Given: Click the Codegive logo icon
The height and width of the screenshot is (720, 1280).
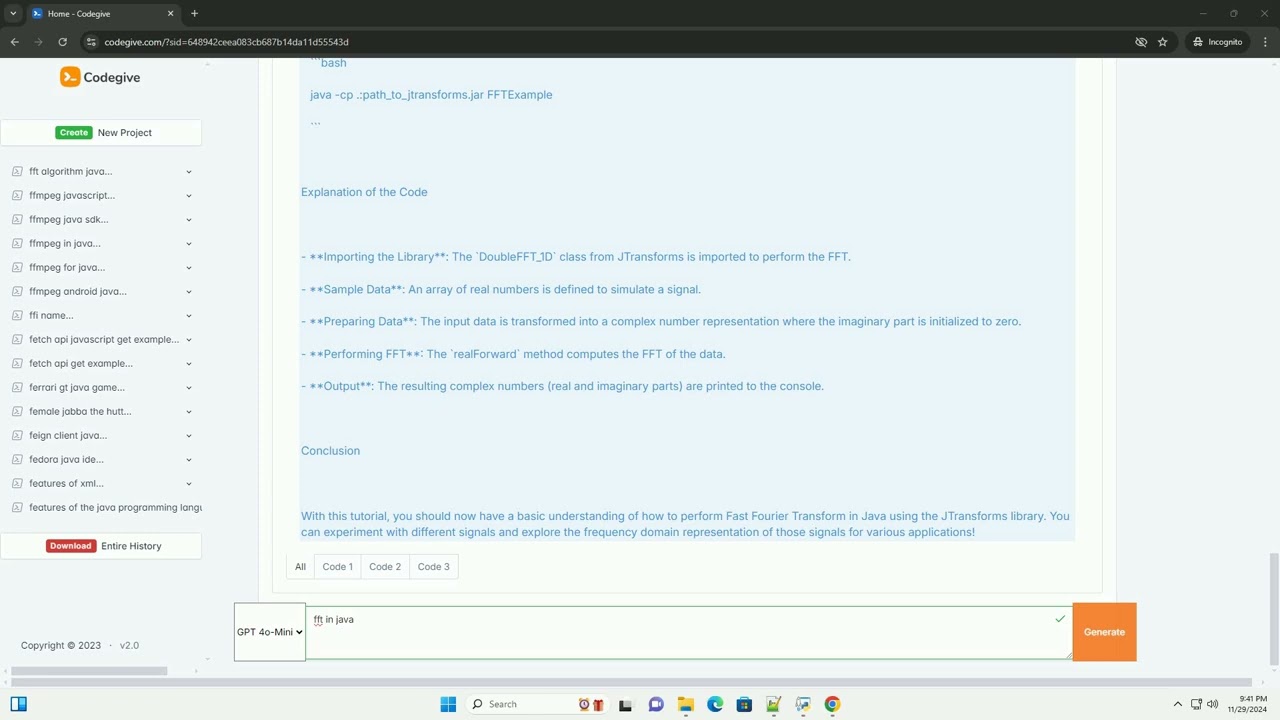Looking at the screenshot, I should [70, 77].
